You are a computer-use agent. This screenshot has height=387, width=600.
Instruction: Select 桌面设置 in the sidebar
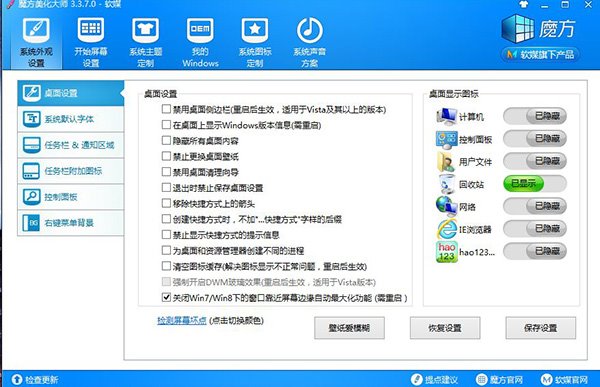pos(71,93)
